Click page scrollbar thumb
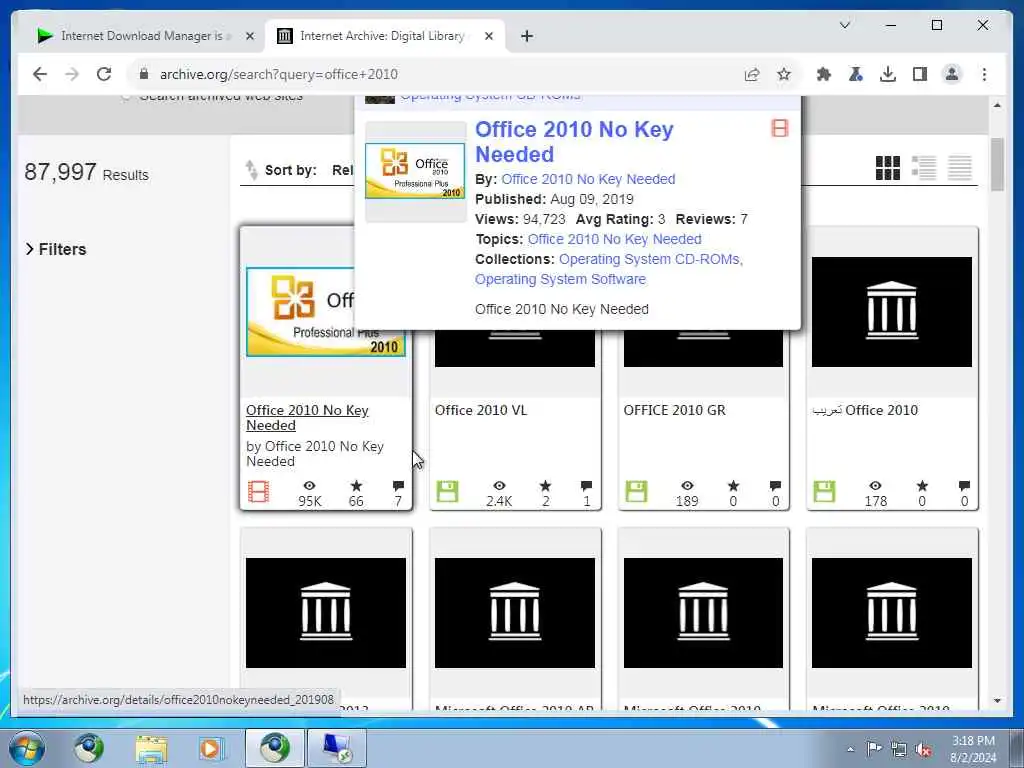The height and width of the screenshot is (768, 1024). click(x=997, y=165)
